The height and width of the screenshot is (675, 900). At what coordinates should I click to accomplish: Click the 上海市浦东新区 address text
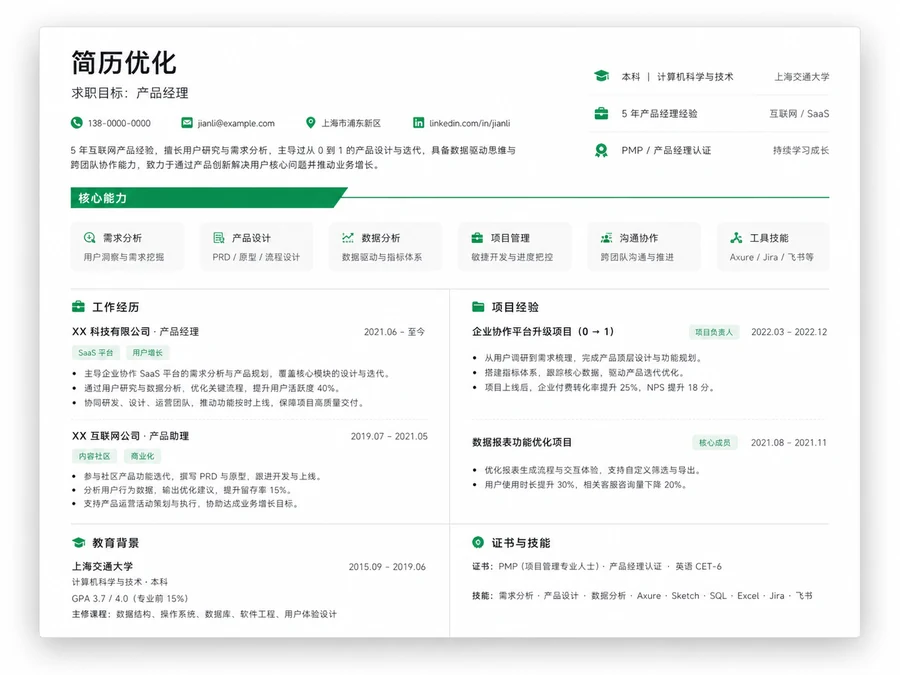[x=351, y=123]
